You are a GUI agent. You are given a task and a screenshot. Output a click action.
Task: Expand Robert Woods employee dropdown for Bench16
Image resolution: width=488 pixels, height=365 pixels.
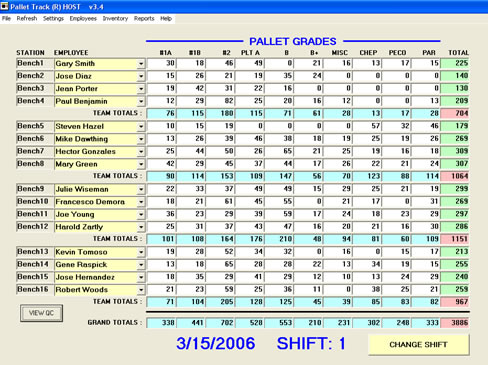coord(141,290)
